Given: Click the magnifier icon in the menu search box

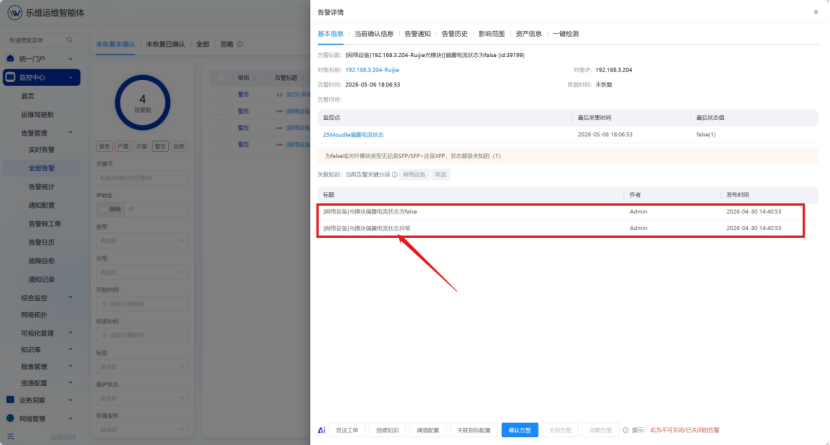Looking at the screenshot, I should (69, 40).
